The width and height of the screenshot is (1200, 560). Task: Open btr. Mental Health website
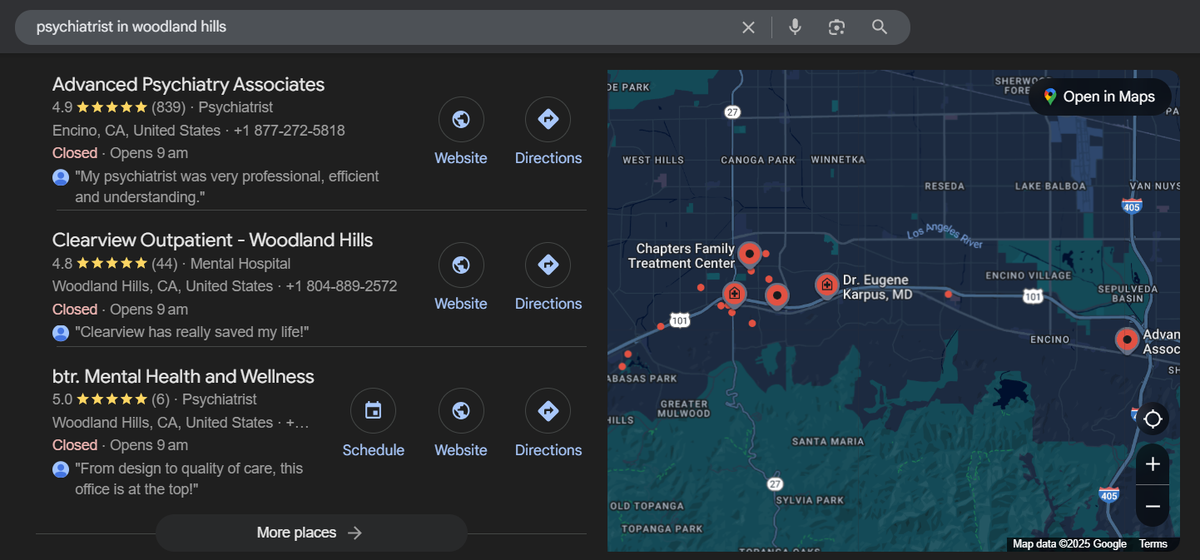pyautogui.click(x=461, y=412)
